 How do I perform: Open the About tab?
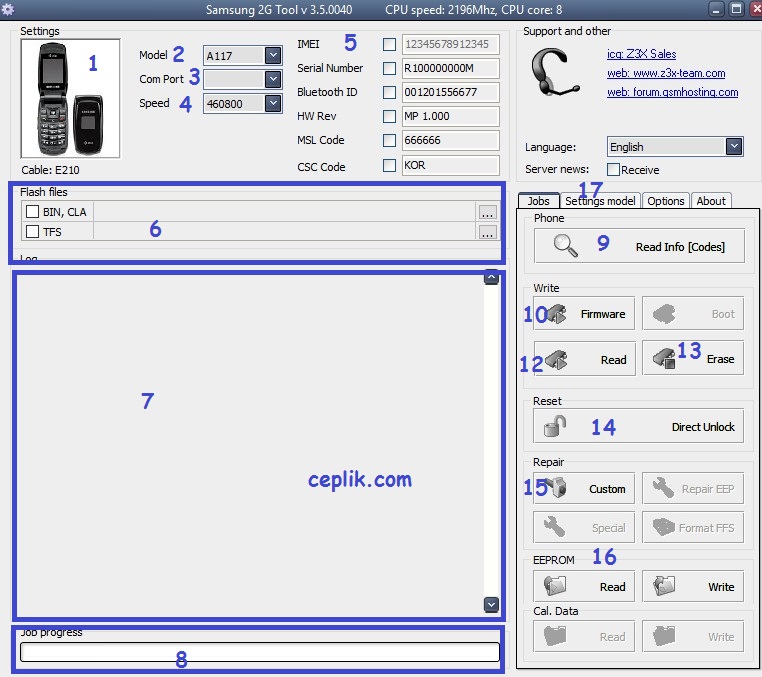(711, 201)
